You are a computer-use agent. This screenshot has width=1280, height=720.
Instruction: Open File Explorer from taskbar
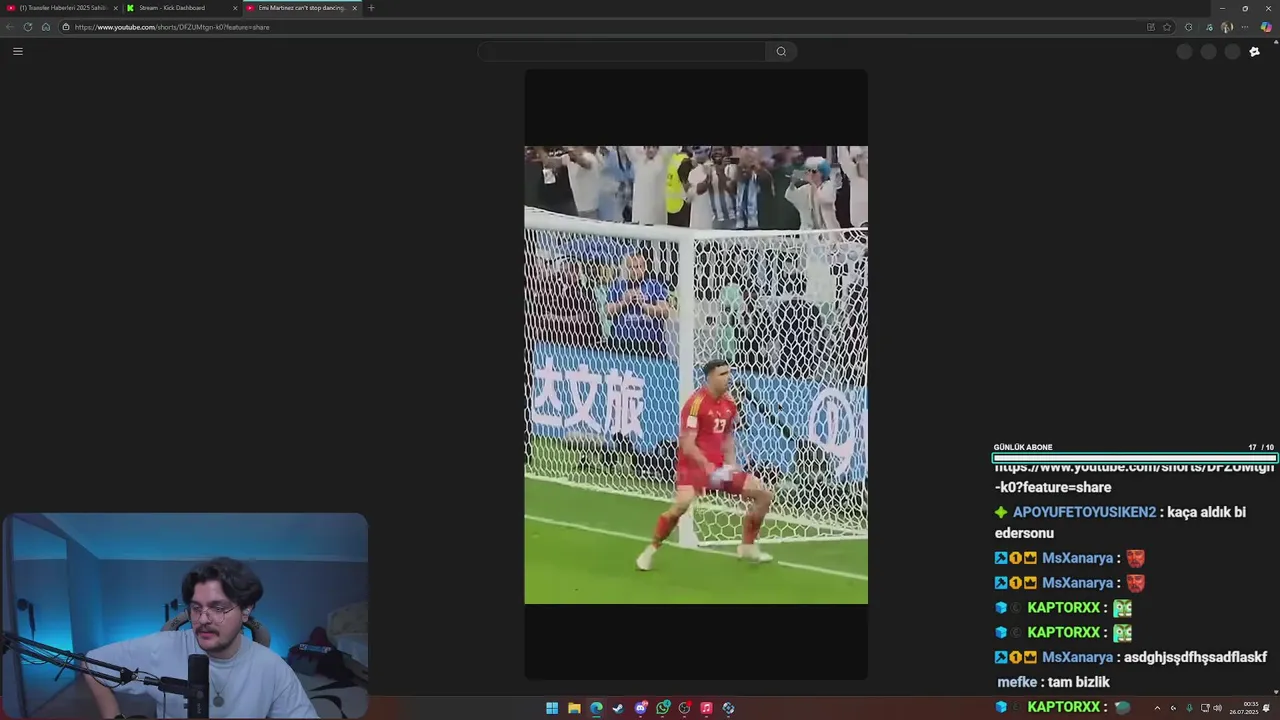574,708
